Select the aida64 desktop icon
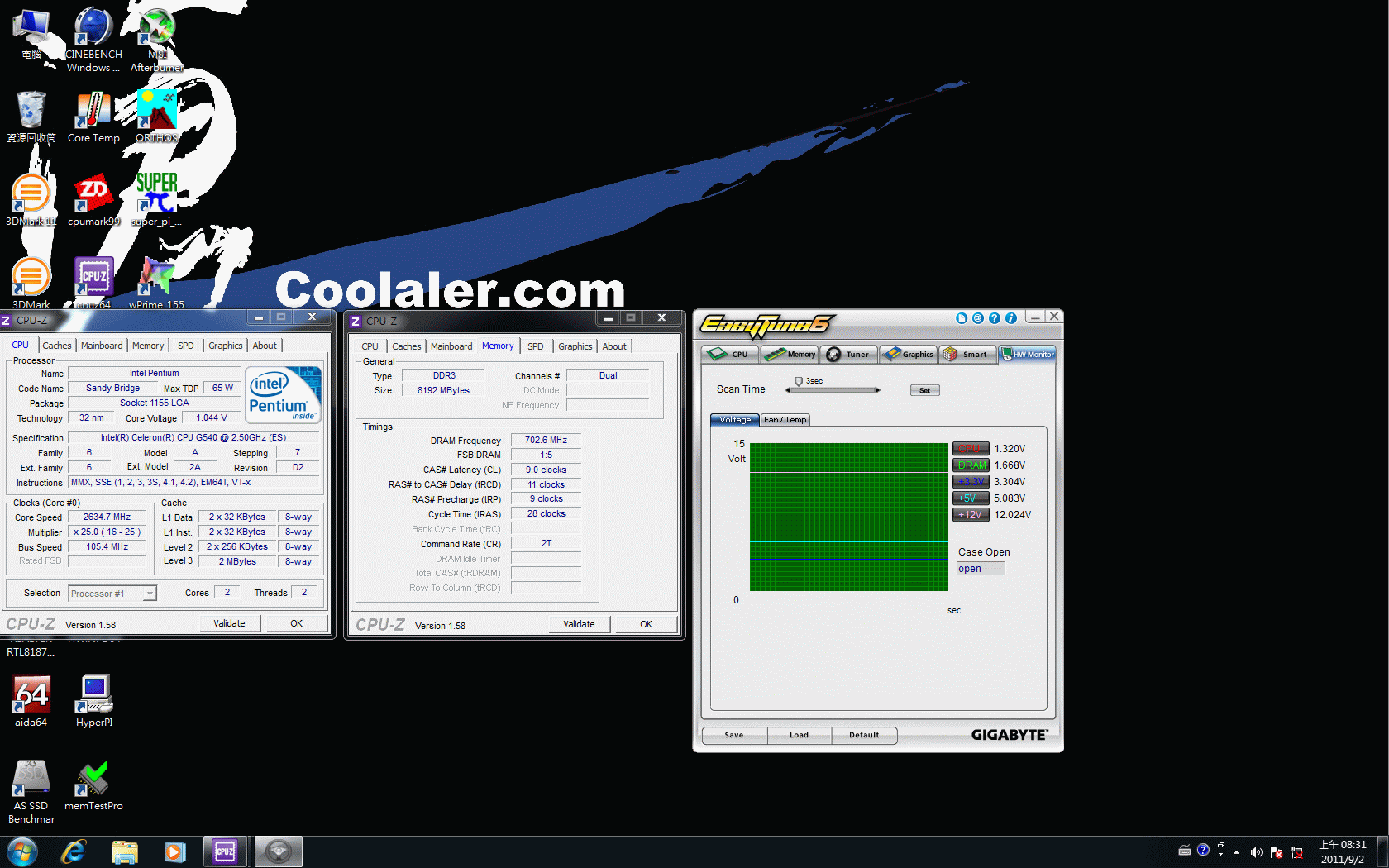Screen dimensions: 1389x868 [31, 701]
